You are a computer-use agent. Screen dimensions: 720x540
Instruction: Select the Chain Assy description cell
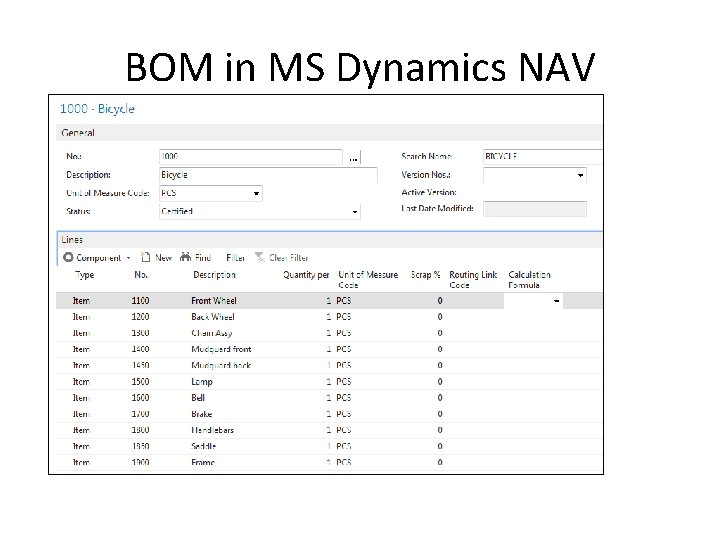(x=212, y=333)
